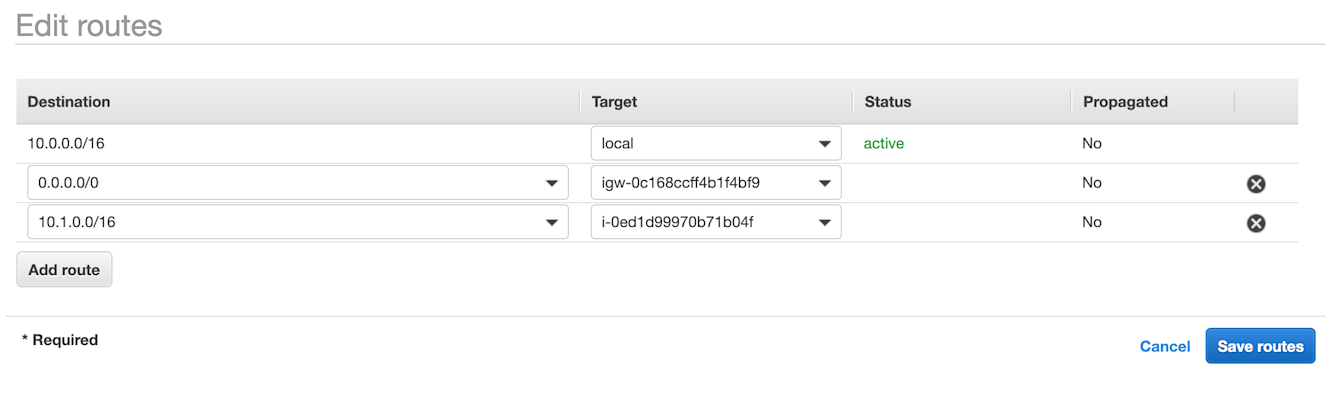Viewport: 1330px width, 402px height.
Task: Save the edited routes
Action: click(1260, 346)
